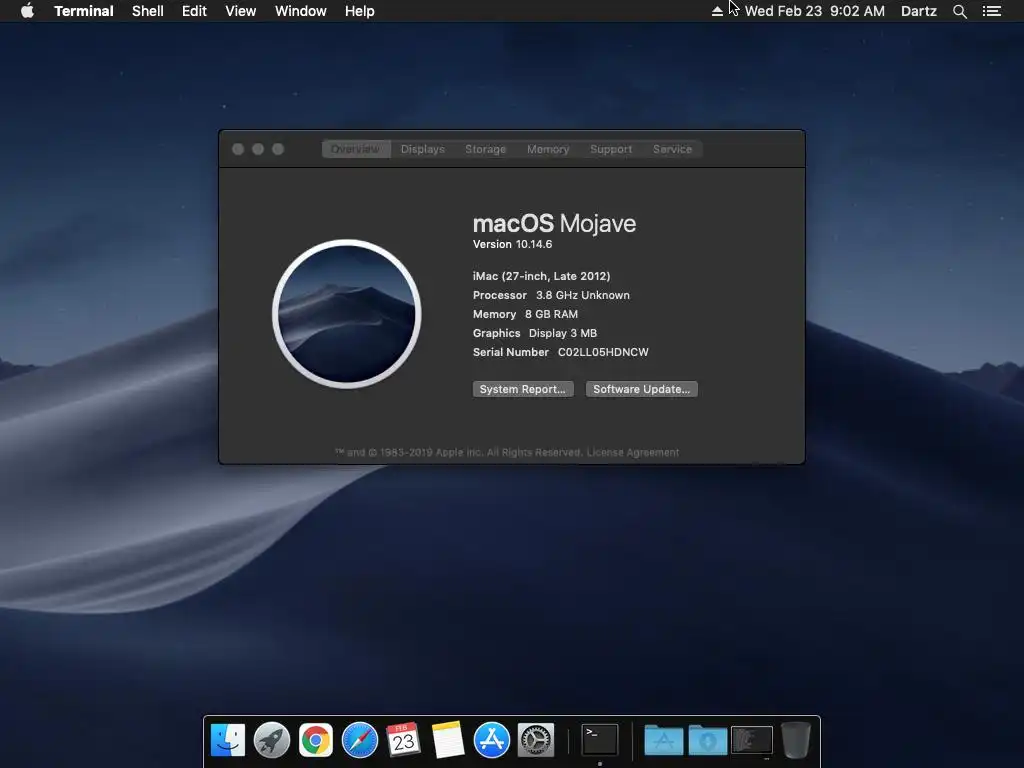This screenshot has width=1024, height=768.
Task: Click the iMac (27-inch, Late 2012) text
Action: tap(541, 276)
